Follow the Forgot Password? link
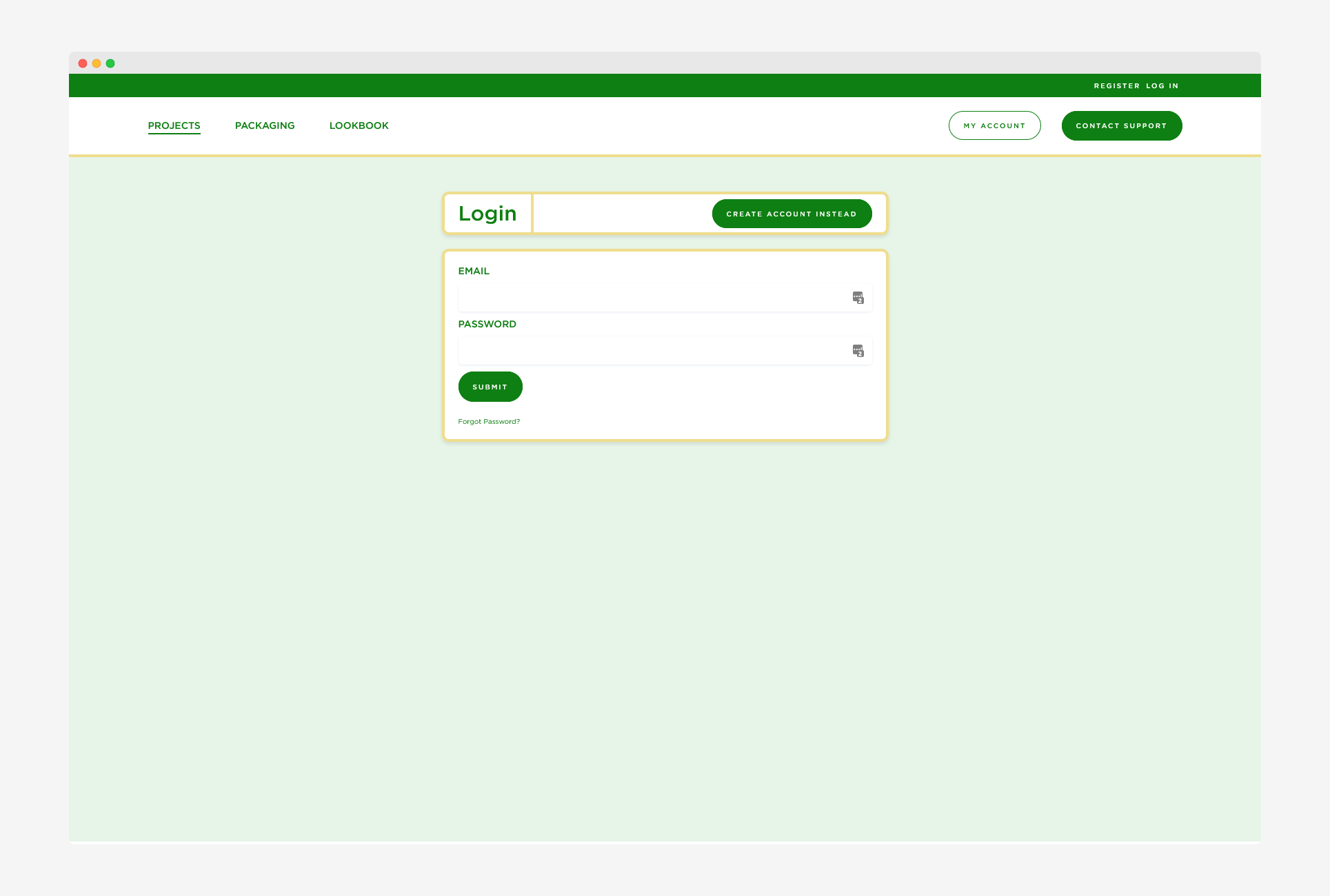Viewport: 1330px width, 896px height. coord(489,421)
